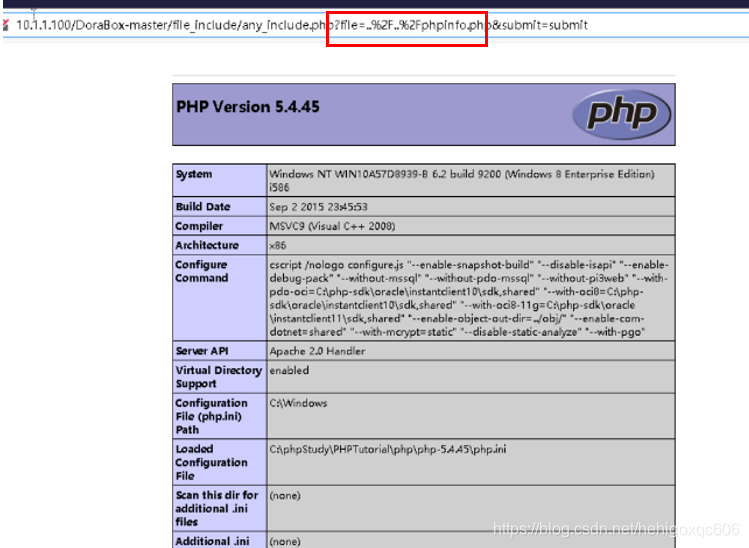Select the 'Windows NT WIN10A57D8939-B' system value
This screenshot has width=749, height=548.
[461, 181]
